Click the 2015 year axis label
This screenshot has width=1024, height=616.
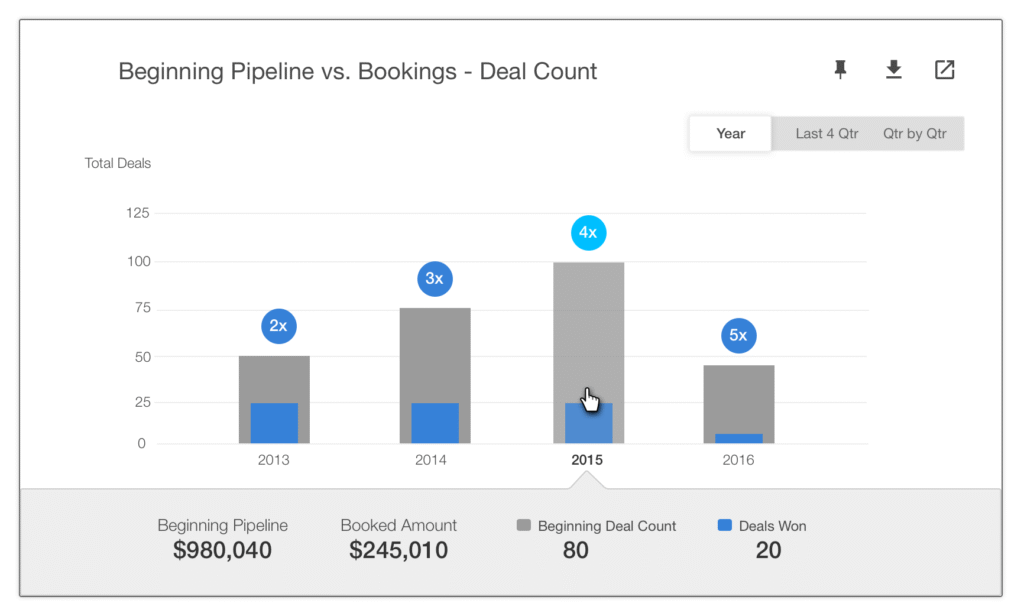click(587, 460)
